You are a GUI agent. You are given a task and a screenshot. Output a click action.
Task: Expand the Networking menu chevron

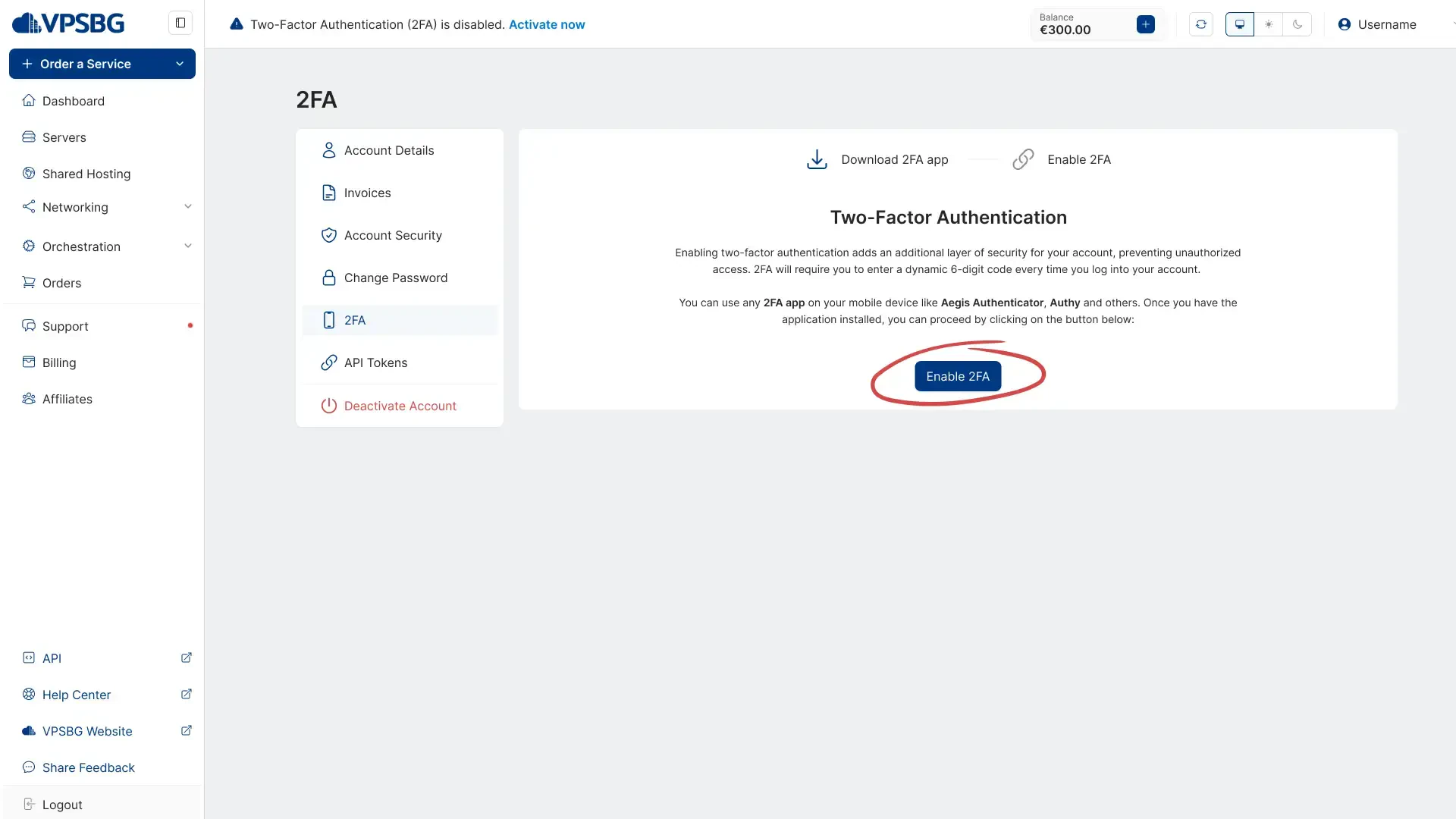pos(188,207)
